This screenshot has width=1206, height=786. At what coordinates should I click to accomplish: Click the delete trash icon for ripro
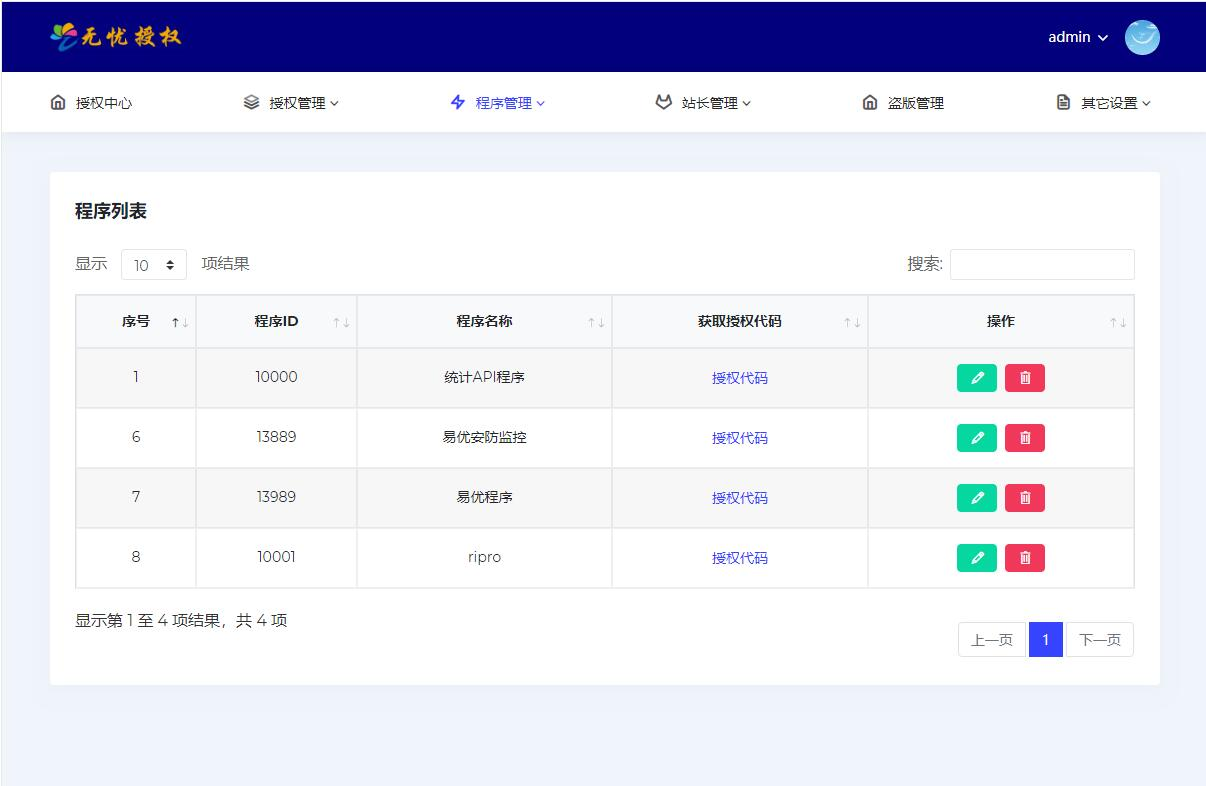pyautogui.click(x=1024, y=557)
